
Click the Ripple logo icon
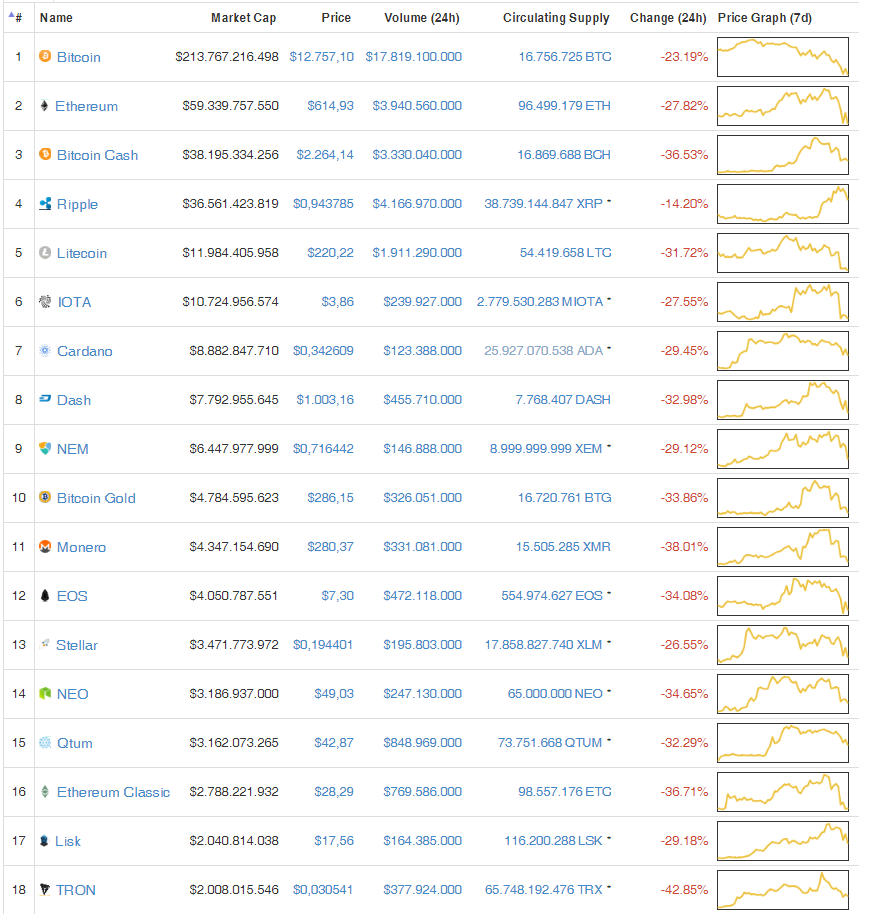[44, 204]
